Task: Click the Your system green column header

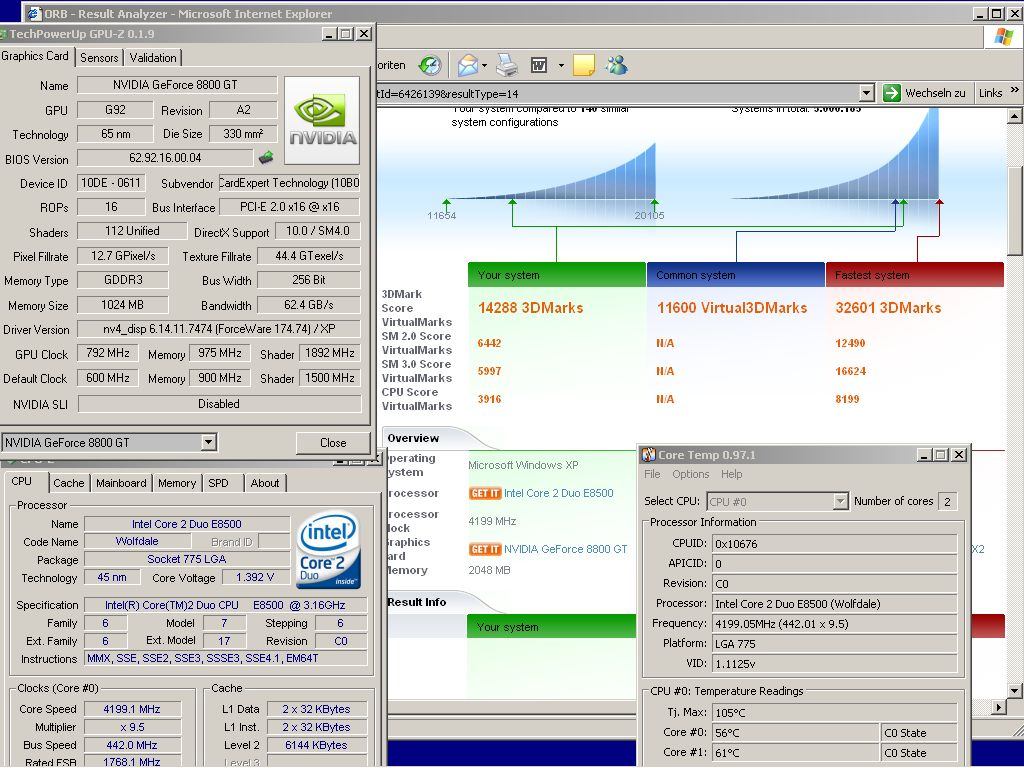Action: [x=556, y=275]
